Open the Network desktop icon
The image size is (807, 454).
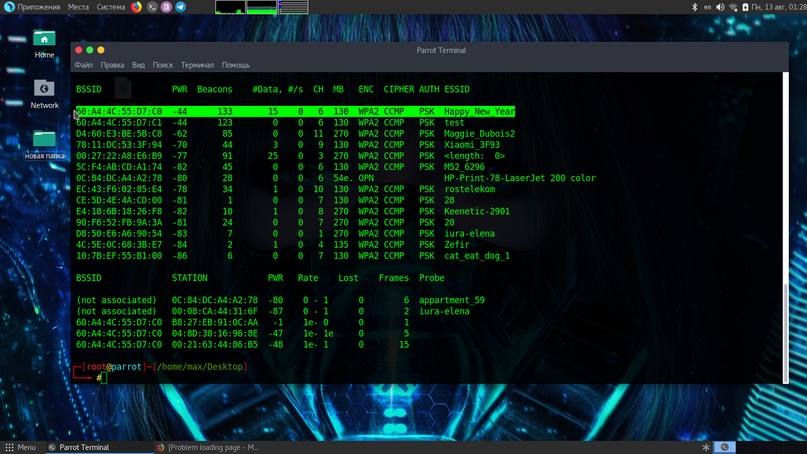[44, 93]
